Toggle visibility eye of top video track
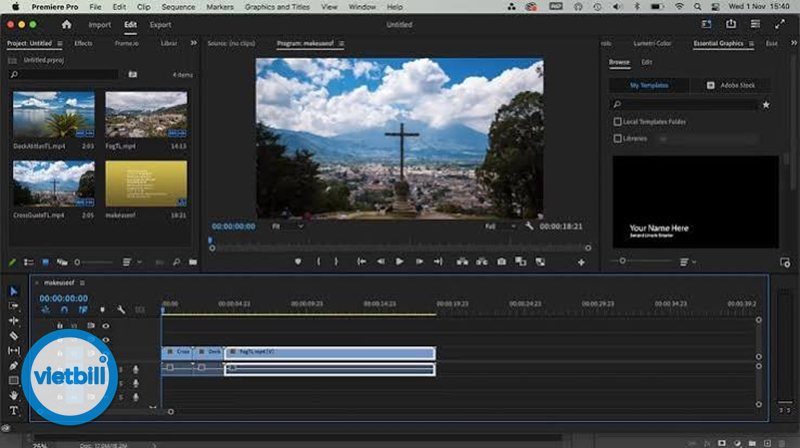 [106, 326]
